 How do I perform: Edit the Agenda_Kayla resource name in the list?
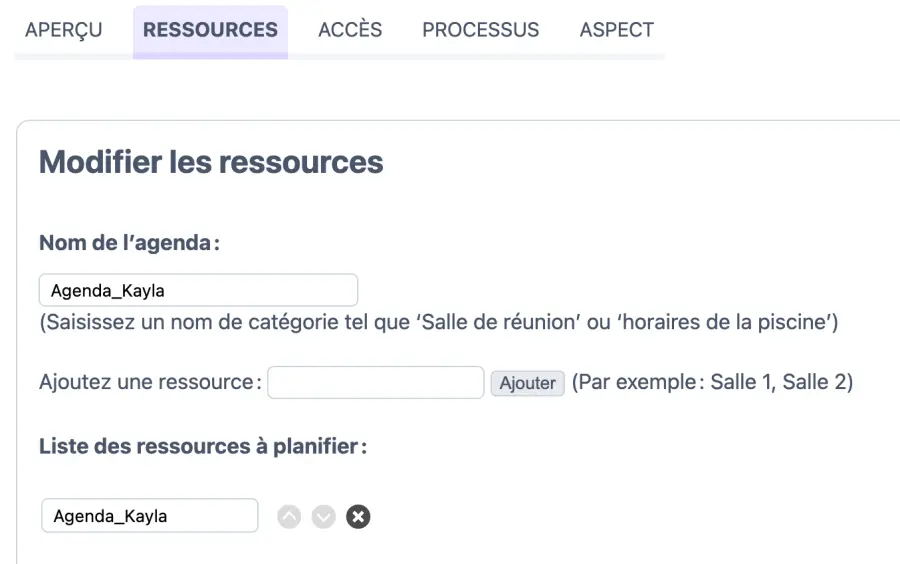coord(150,516)
